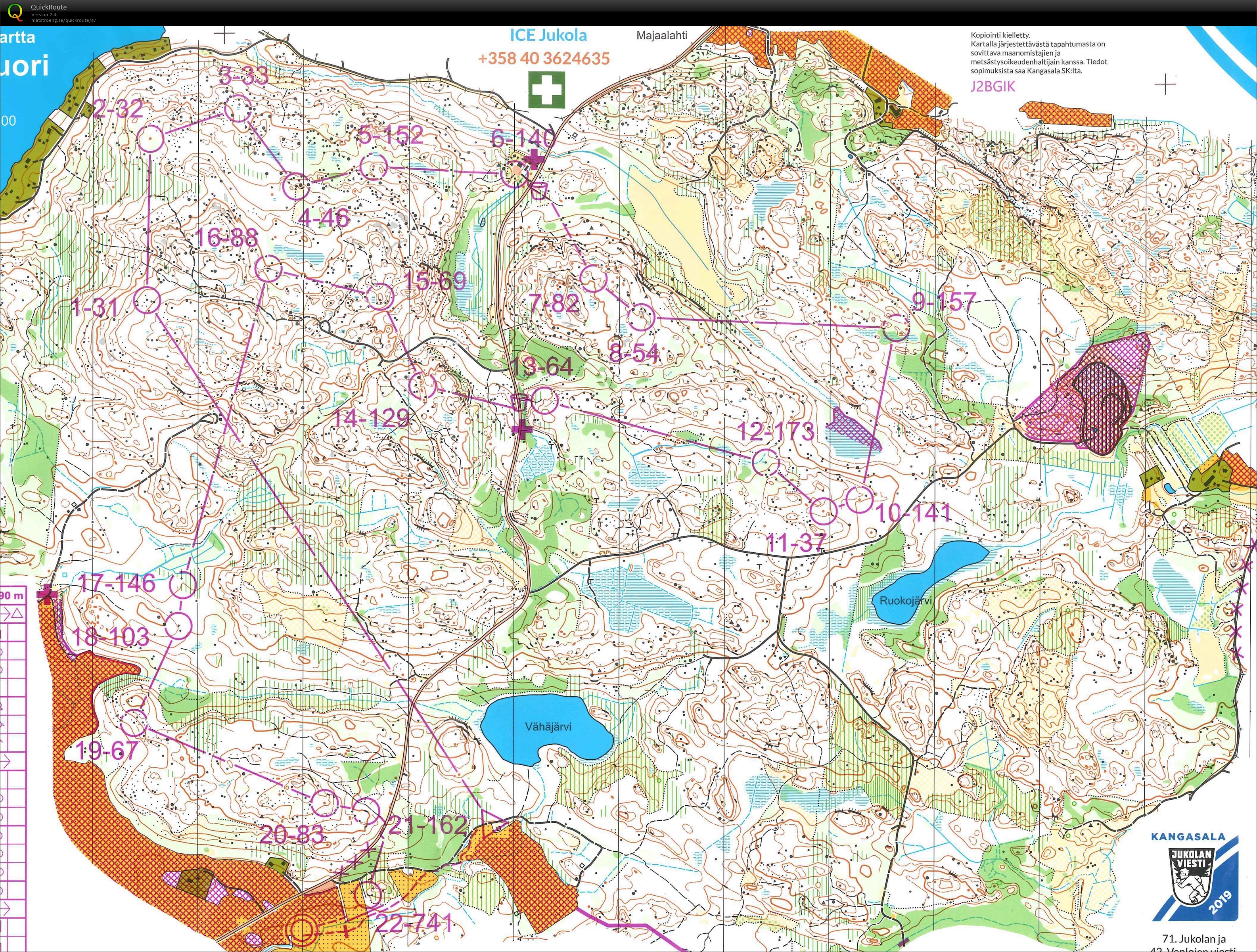
Task: Click control label 19-67
Action: 106,751
